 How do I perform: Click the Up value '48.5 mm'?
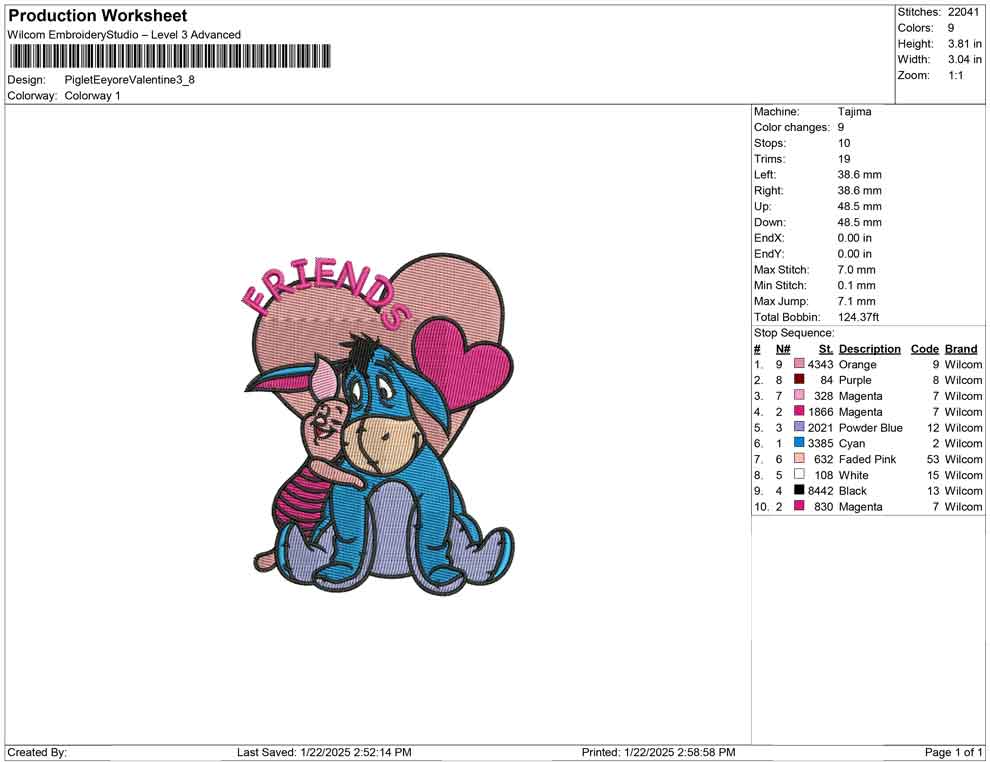coord(859,206)
